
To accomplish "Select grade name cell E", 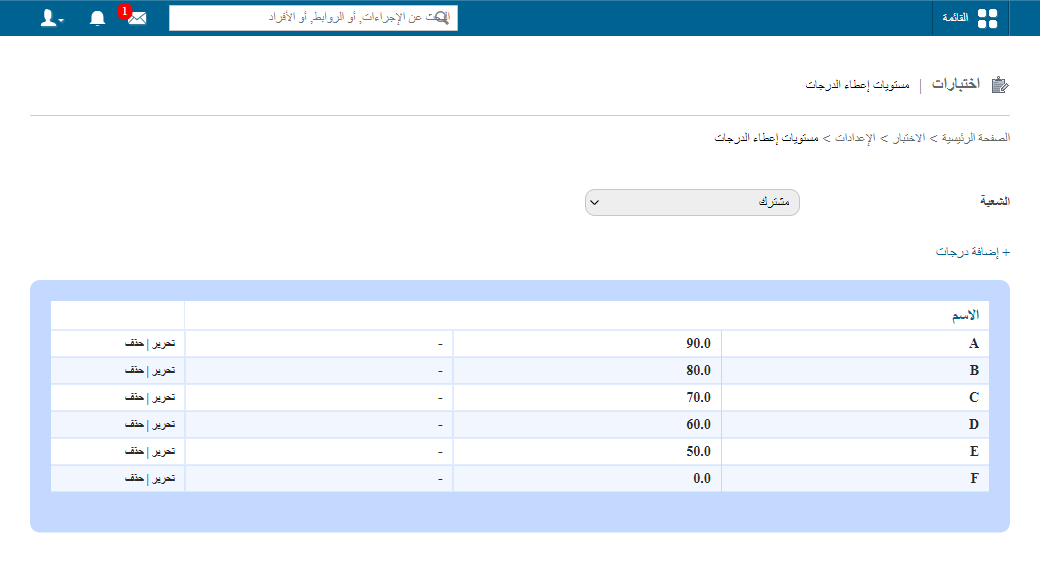I will (855, 451).
